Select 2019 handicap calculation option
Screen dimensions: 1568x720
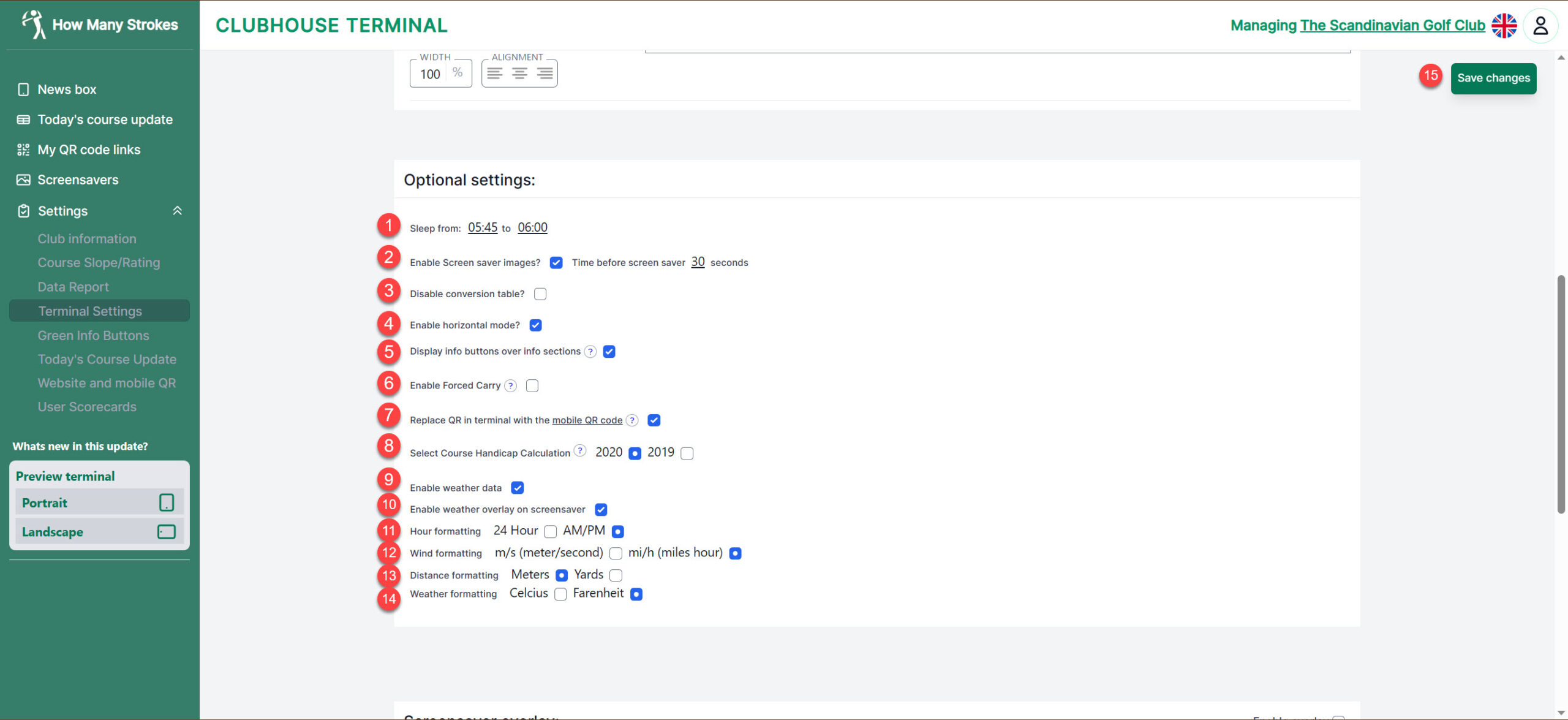[687, 453]
